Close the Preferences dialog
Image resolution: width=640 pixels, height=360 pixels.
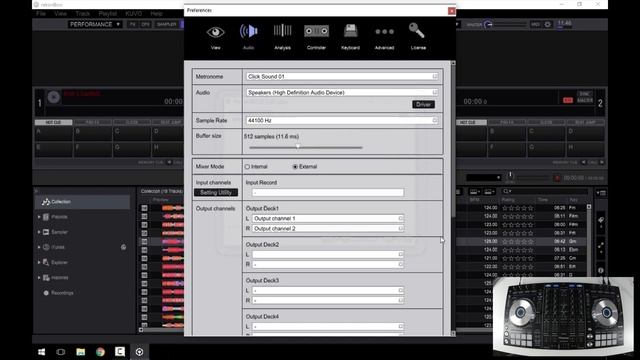(x=451, y=11)
